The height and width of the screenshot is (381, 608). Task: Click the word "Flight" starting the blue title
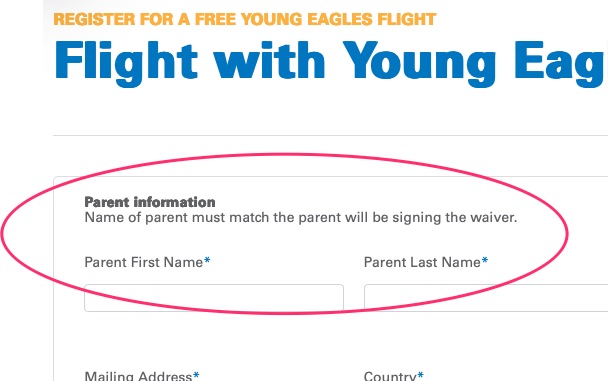point(126,64)
